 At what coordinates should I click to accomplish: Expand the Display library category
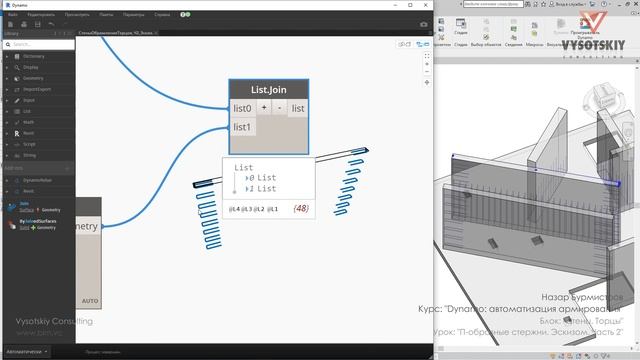click(x=7, y=67)
